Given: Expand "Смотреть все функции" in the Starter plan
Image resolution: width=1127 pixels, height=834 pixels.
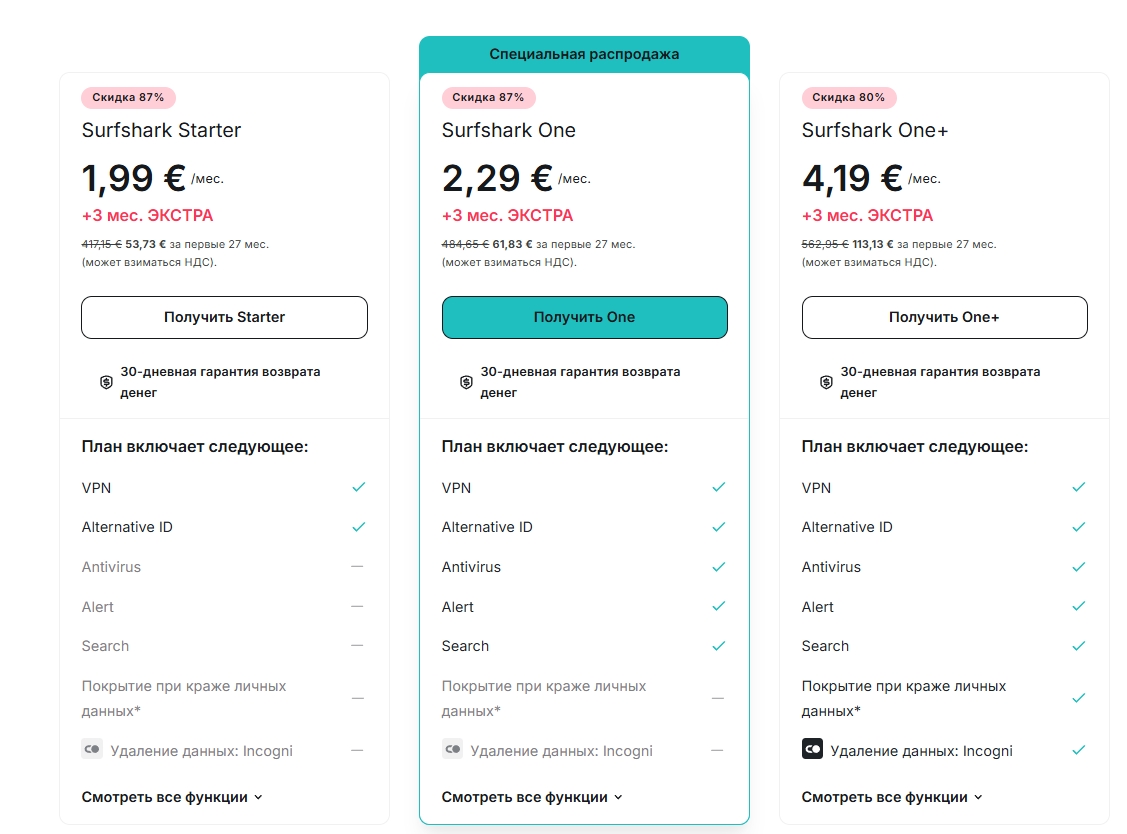Looking at the screenshot, I should coord(172,797).
